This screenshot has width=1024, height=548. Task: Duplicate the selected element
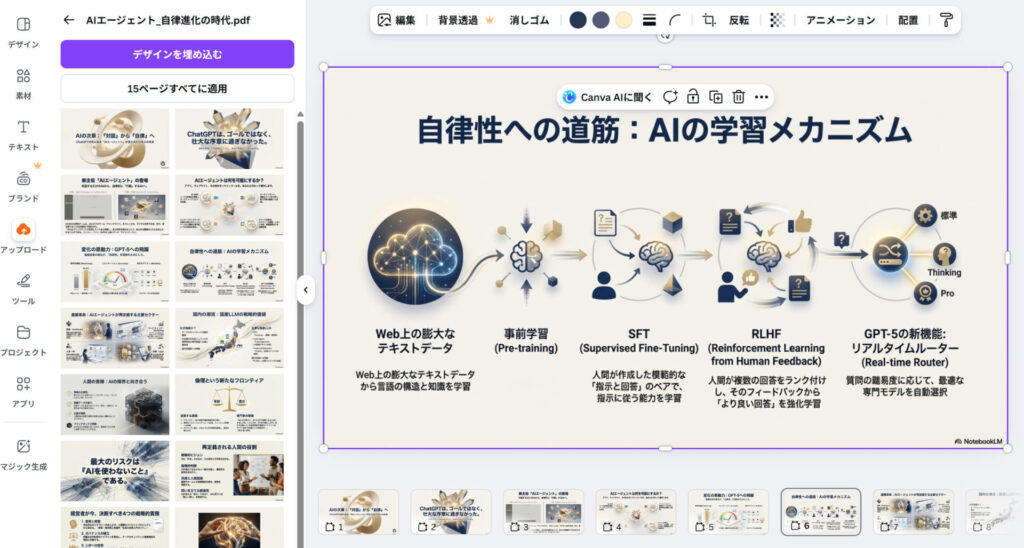pyautogui.click(x=716, y=97)
